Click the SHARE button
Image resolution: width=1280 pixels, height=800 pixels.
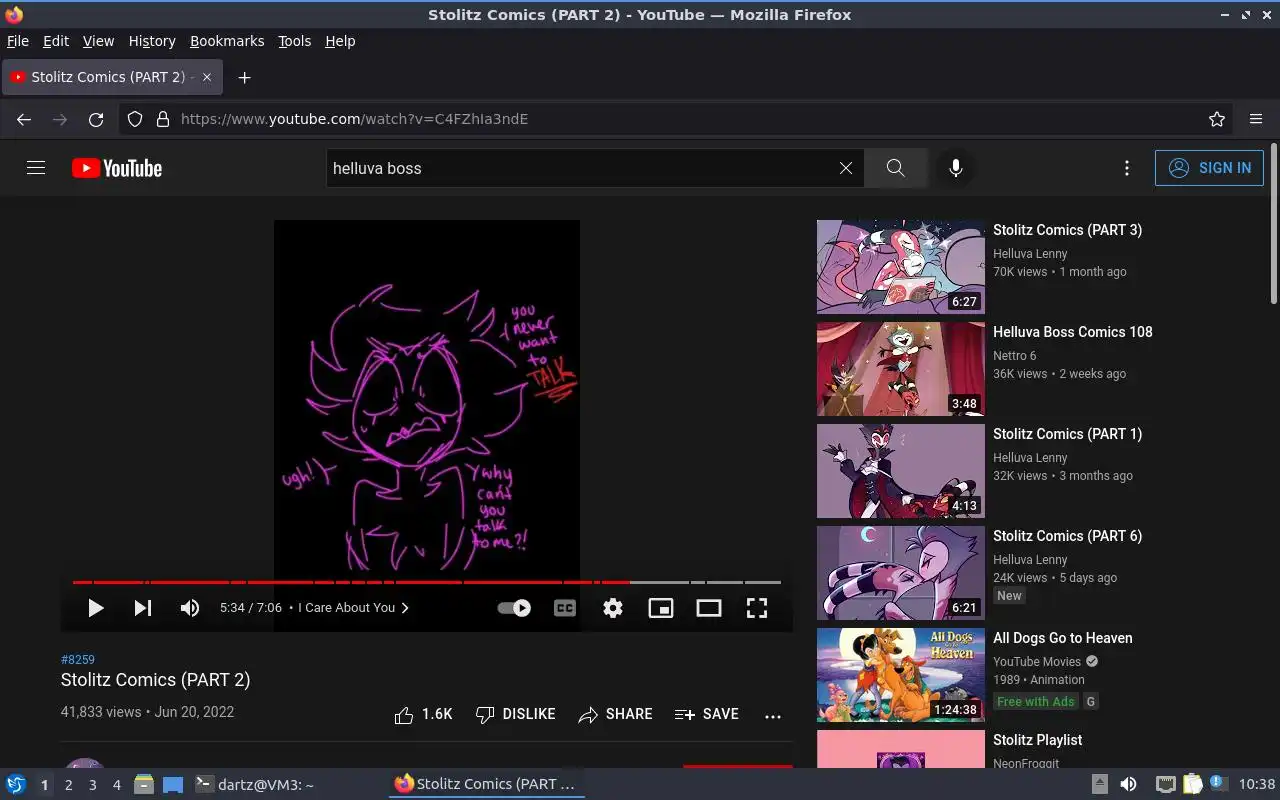615,714
